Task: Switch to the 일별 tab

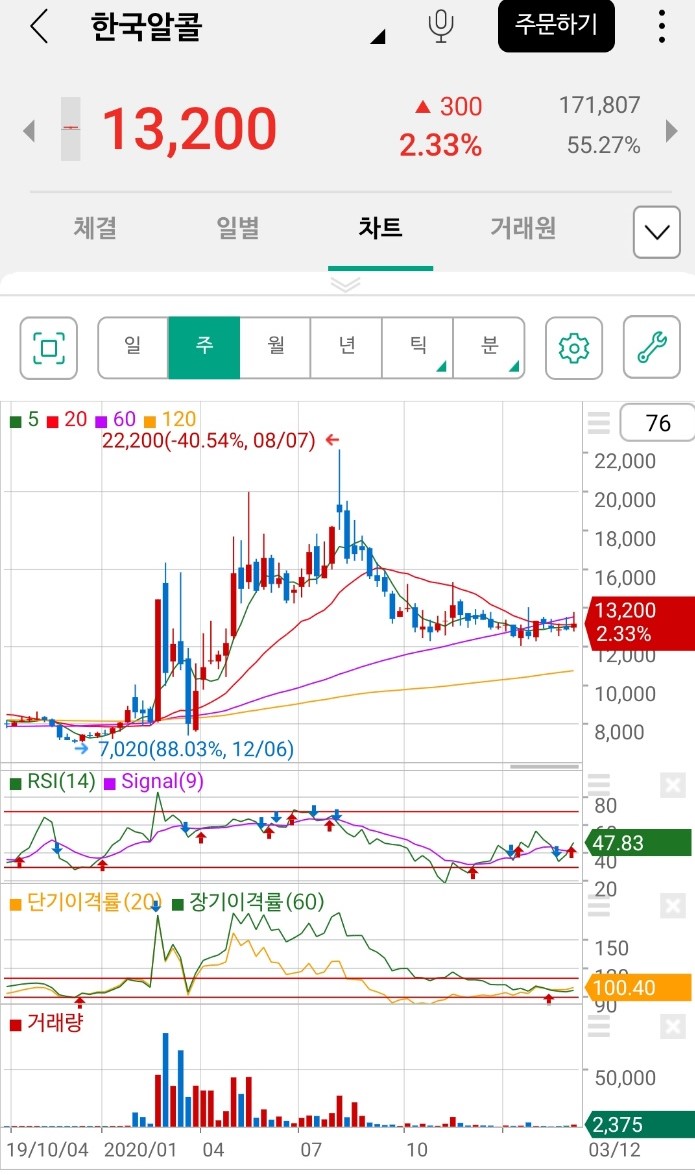Action: pos(238,227)
